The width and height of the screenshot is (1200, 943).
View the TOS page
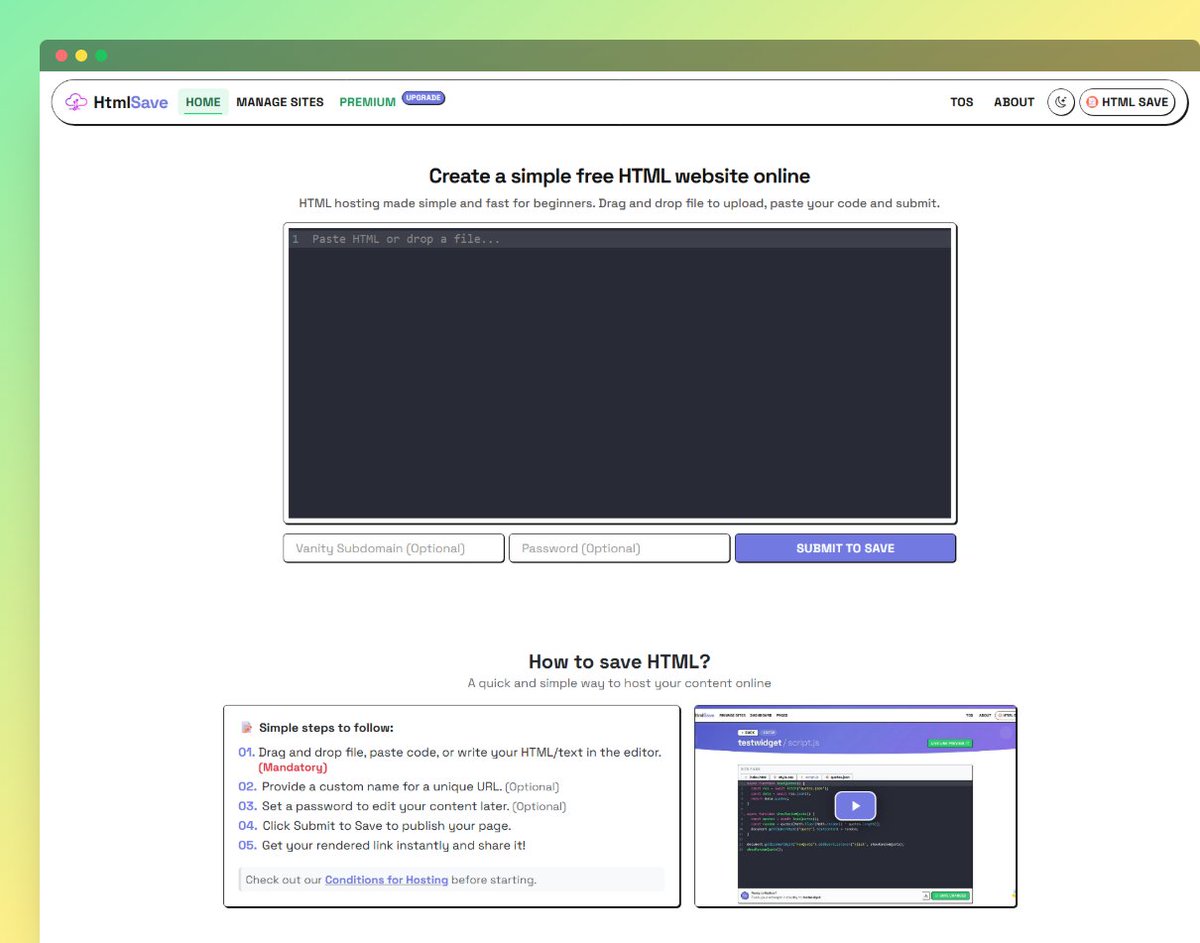coord(962,101)
